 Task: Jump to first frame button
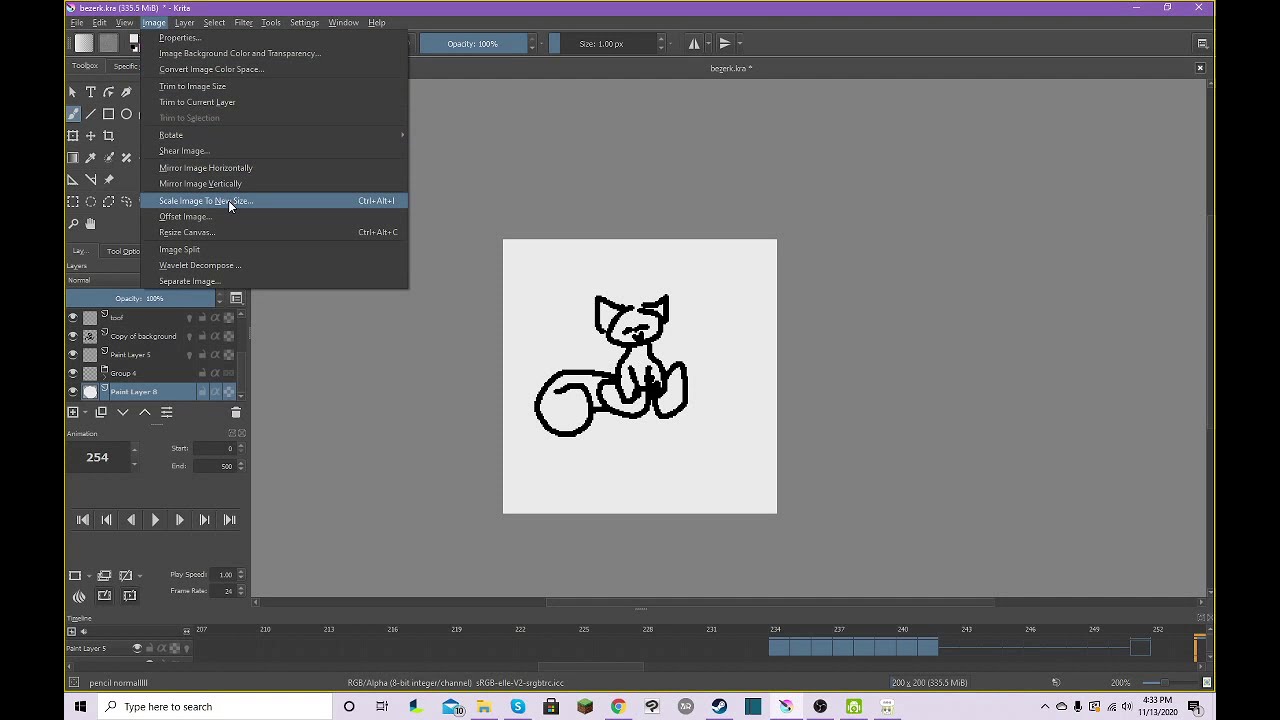click(x=83, y=520)
